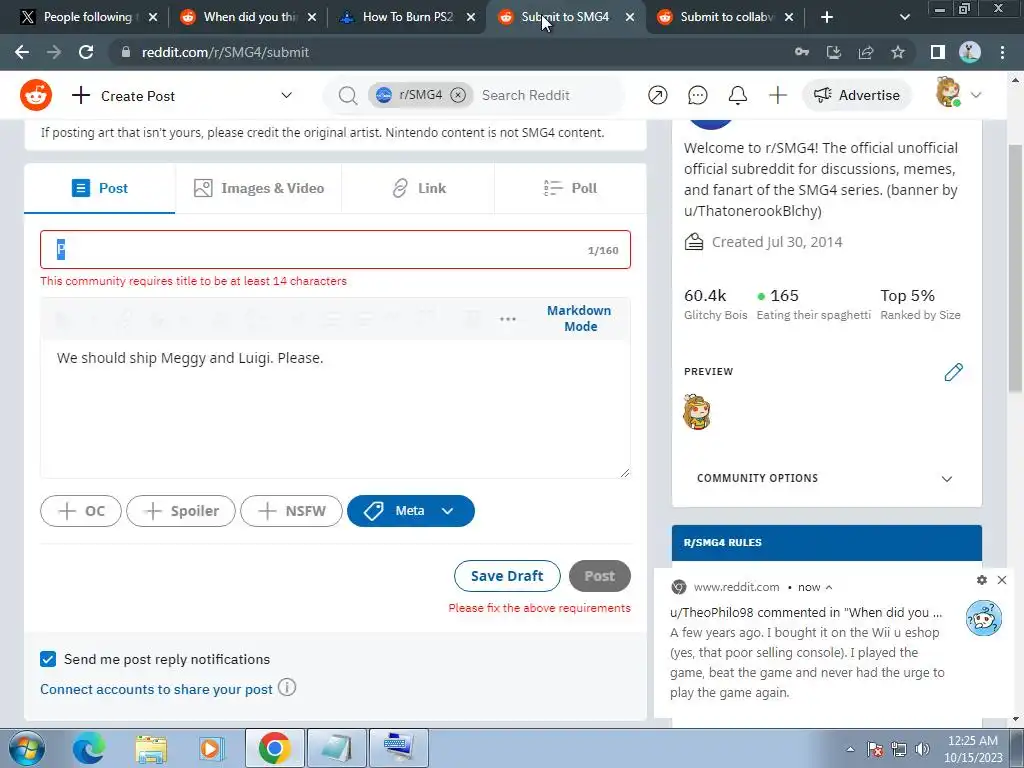Open the TheoPhilo98 comment notification
The height and width of the screenshot is (768, 1024).
(807, 652)
